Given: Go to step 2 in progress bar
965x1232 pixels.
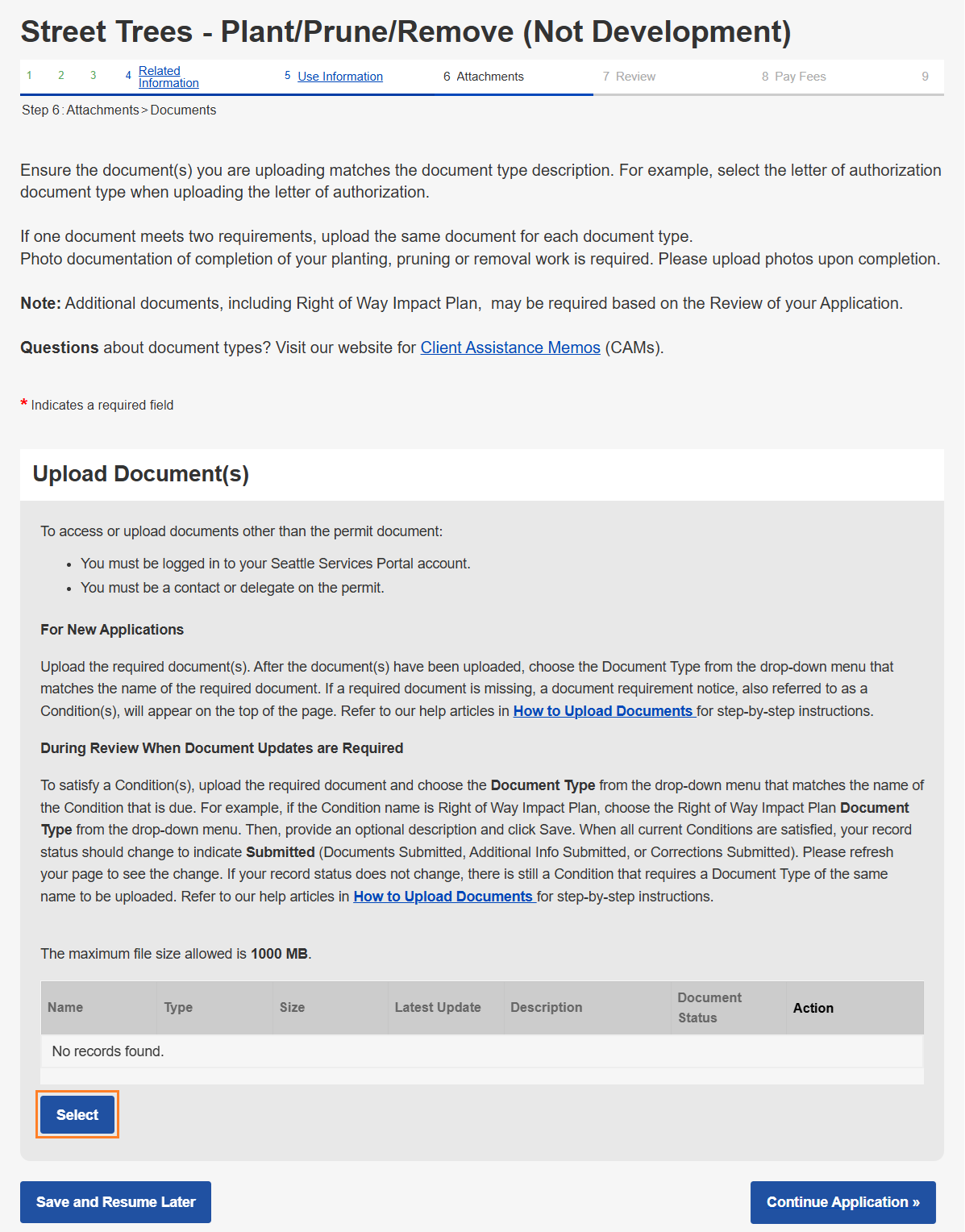Looking at the screenshot, I should click(x=61, y=76).
